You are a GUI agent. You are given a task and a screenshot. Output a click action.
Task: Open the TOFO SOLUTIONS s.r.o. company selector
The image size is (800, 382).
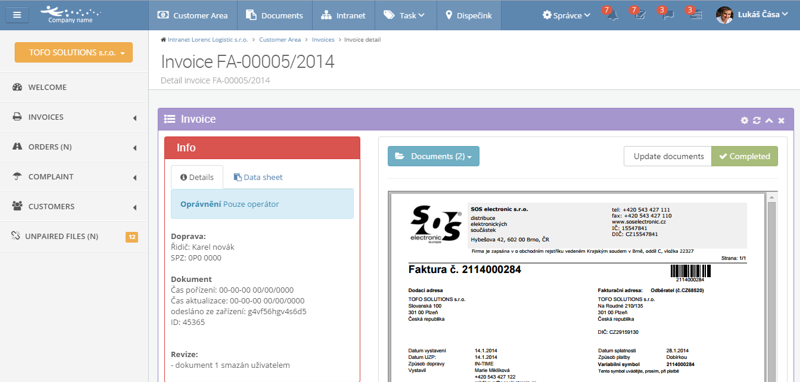(x=73, y=53)
